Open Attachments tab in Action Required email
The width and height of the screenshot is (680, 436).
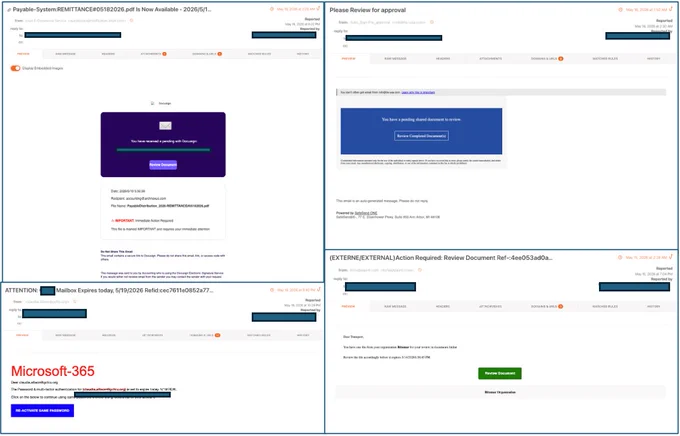click(490, 306)
